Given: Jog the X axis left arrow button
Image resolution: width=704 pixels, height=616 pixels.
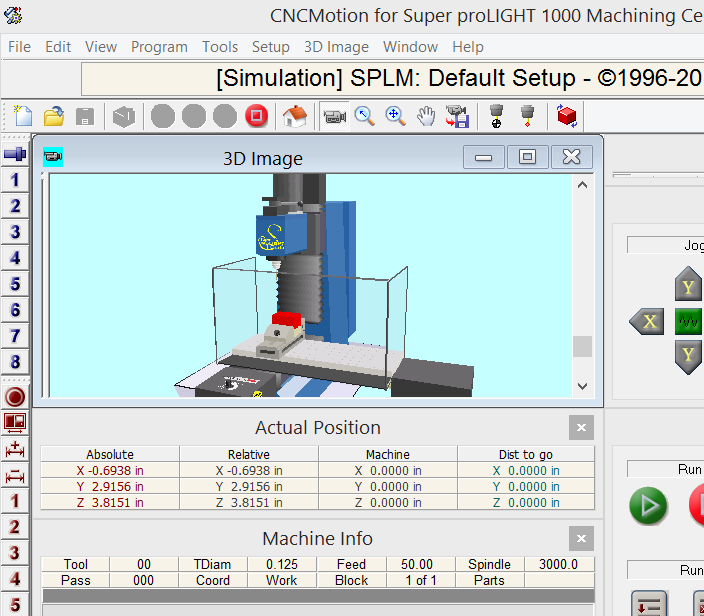Looking at the screenshot, I should pyautogui.click(x=647, y=321).
